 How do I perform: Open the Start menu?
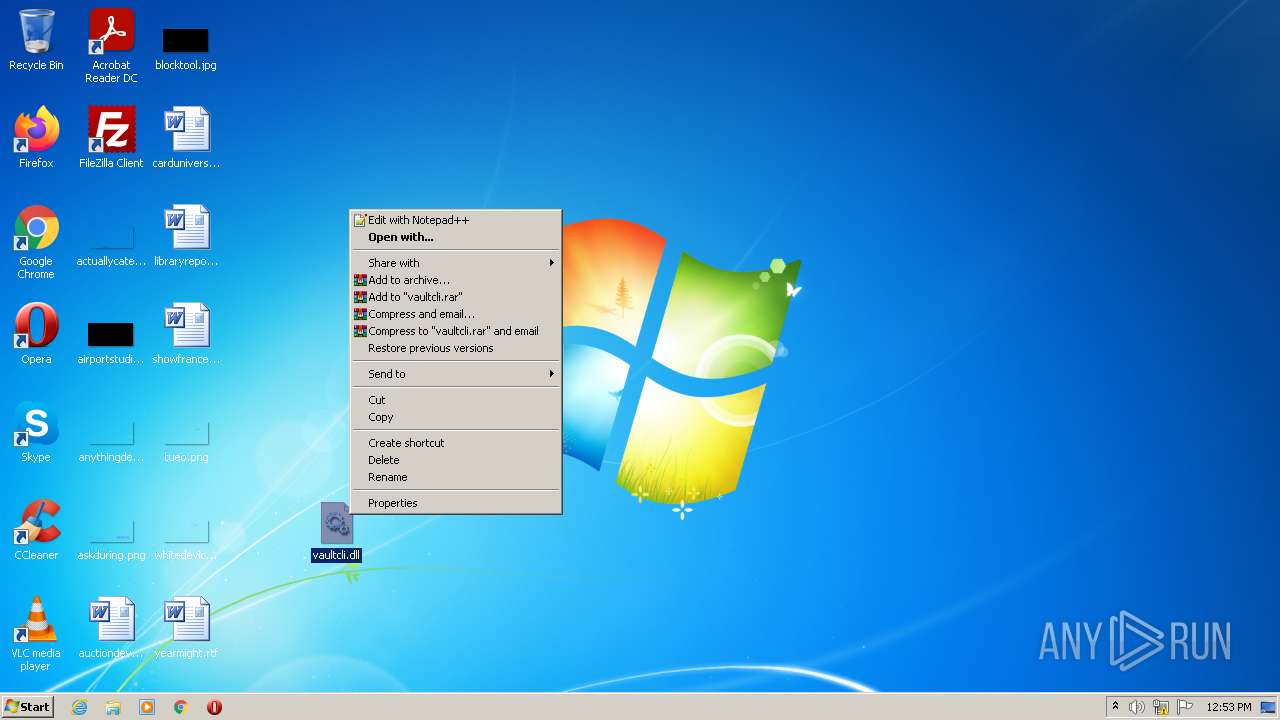click(x=27, y=706)
